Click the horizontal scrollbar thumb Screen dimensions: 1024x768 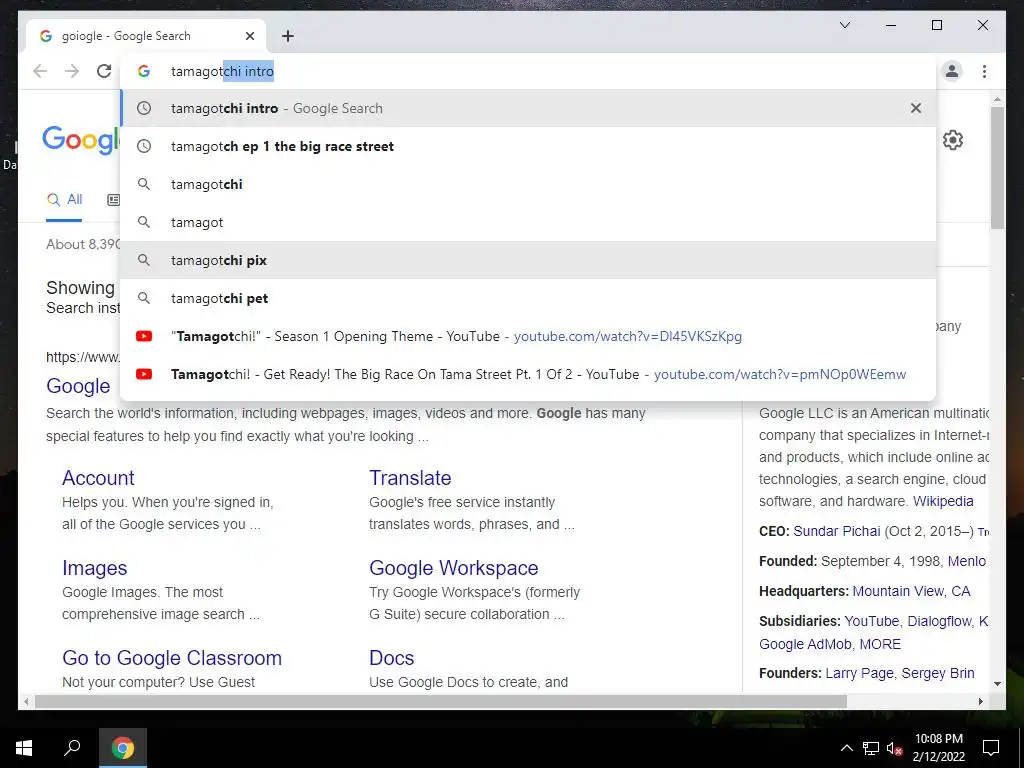coord(440,701)
